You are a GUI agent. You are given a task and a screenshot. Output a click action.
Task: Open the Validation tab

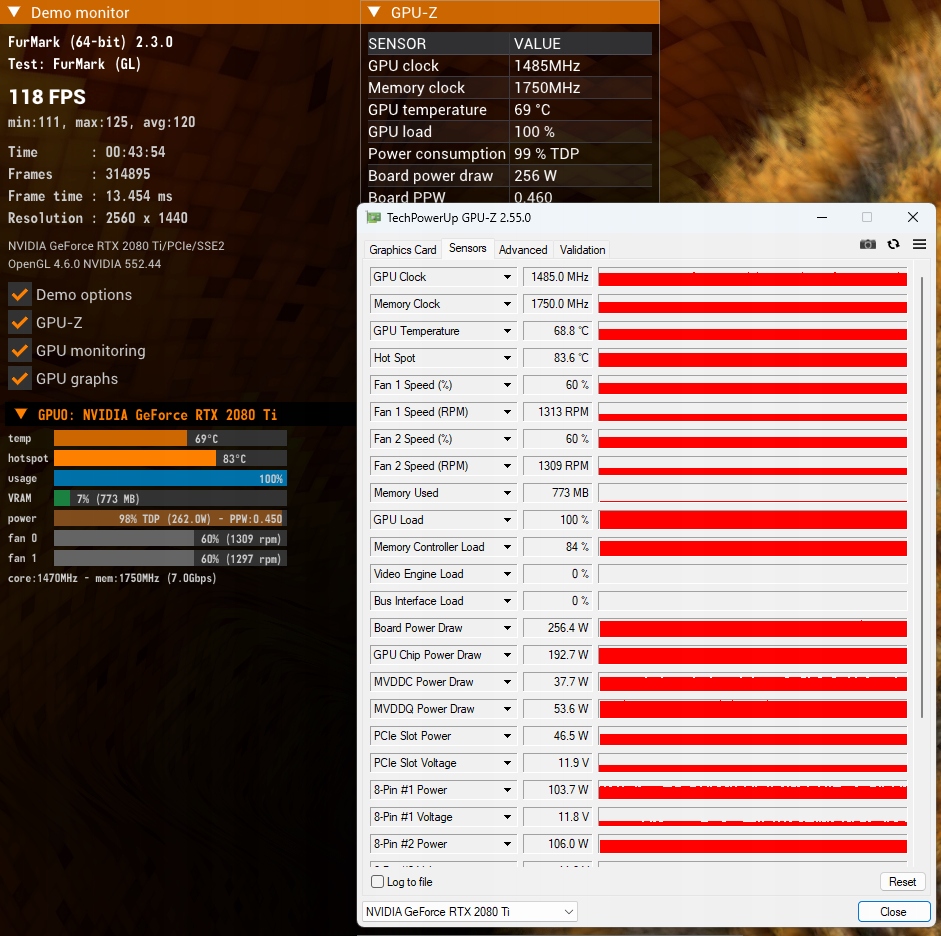[x=582, y=250]
